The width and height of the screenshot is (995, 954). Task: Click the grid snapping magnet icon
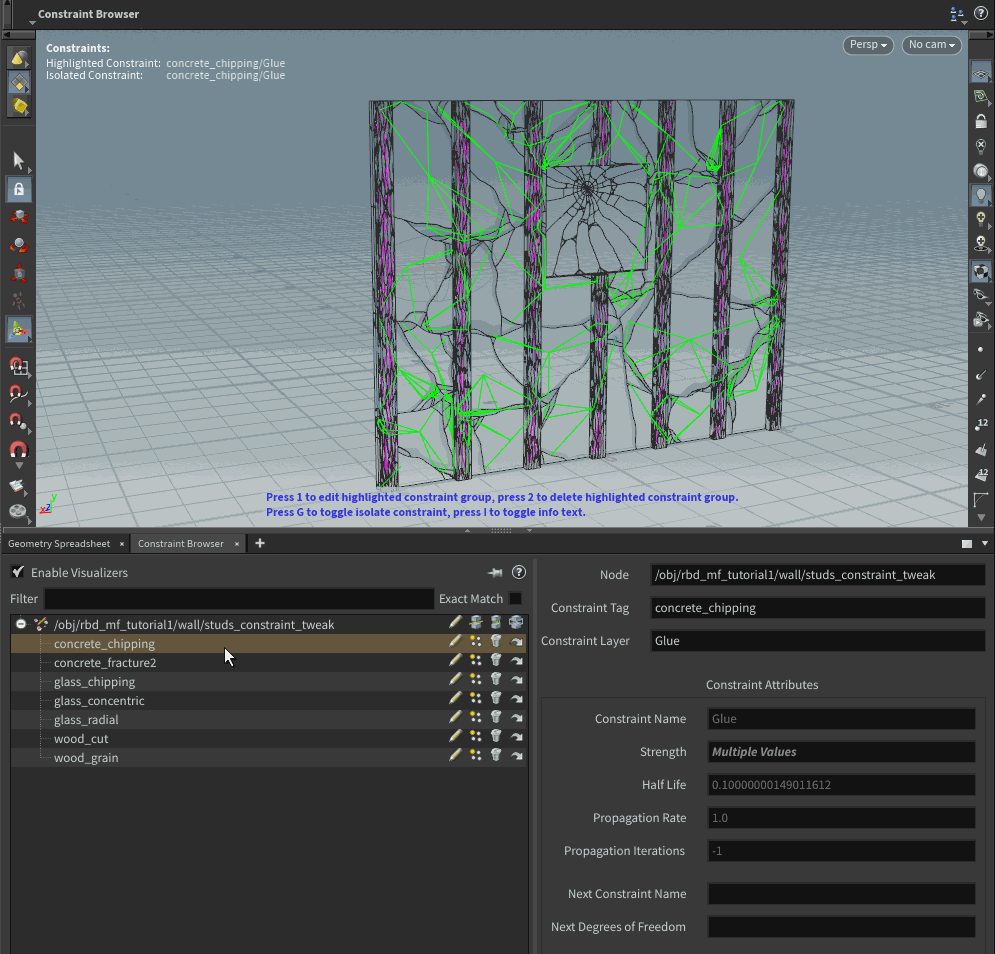pos(18,367)
